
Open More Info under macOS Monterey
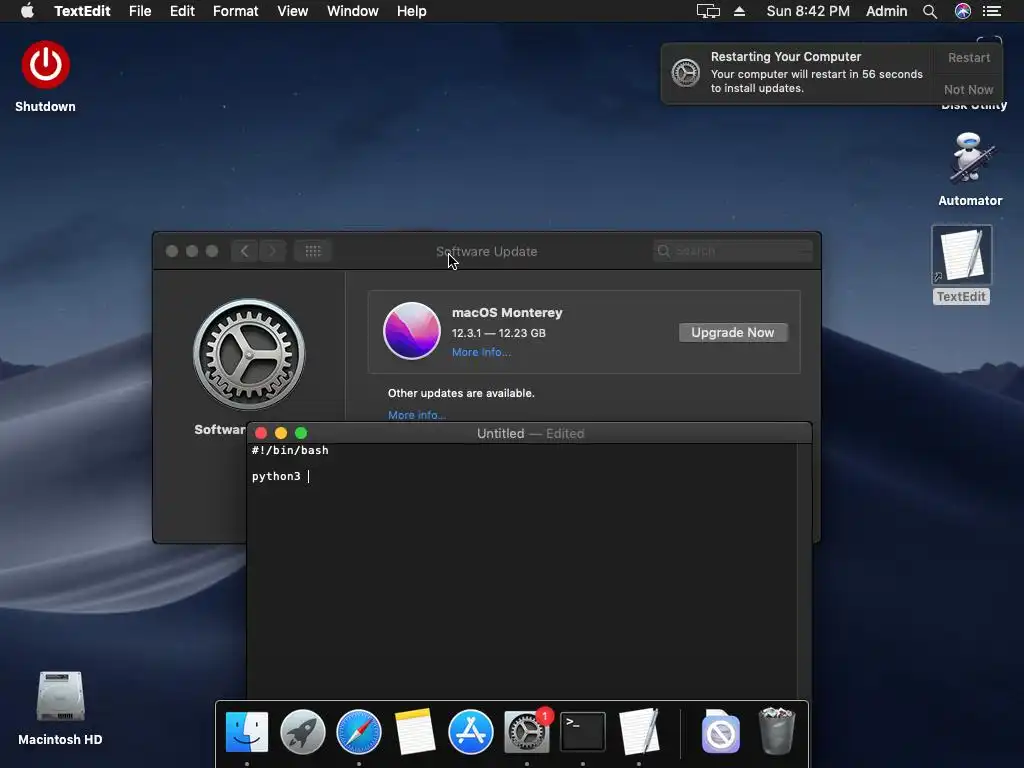(481, 352)
